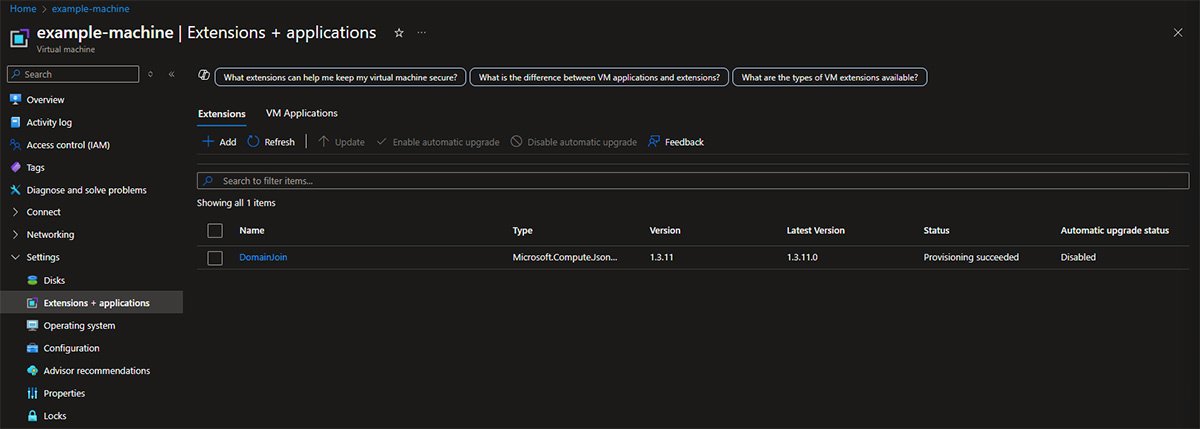Check the select-all checkbox in table header
The width and height of the screenshot is (1200, 429).
[215, 231]
